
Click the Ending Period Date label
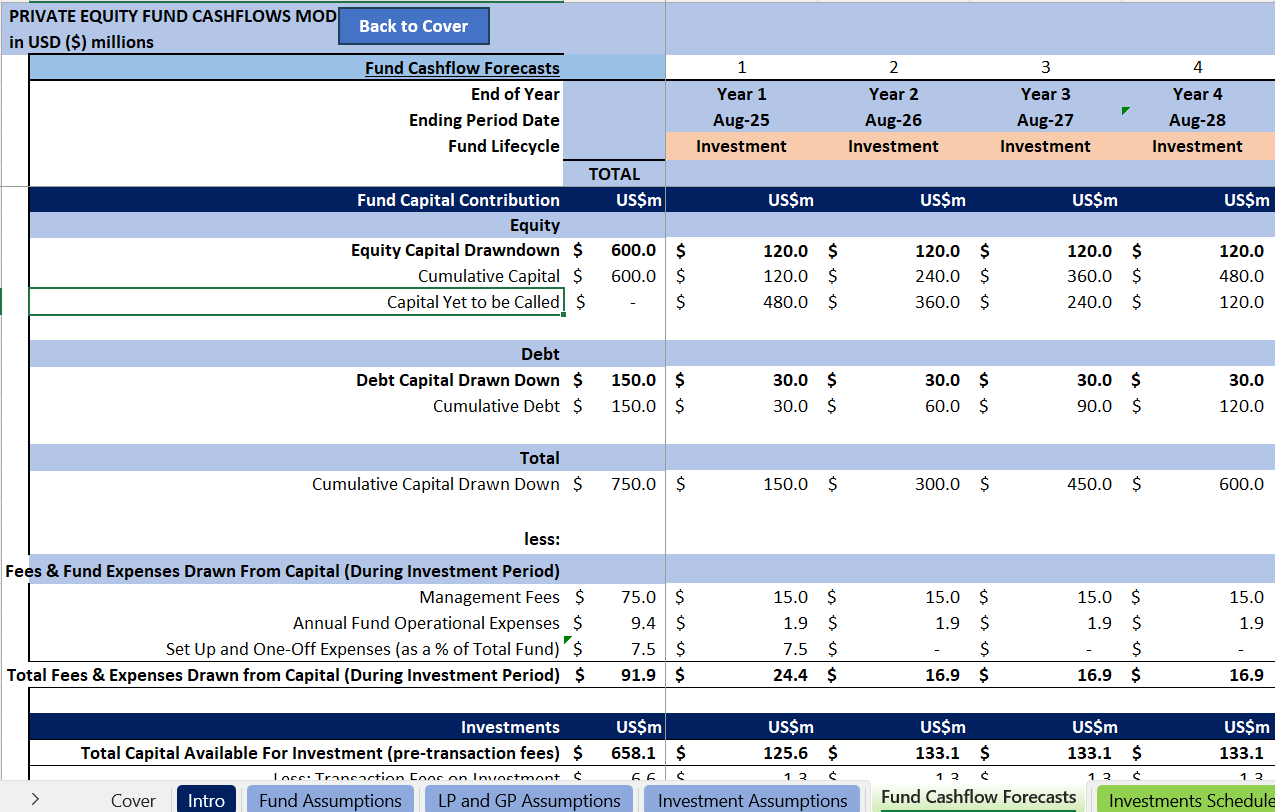484,120
